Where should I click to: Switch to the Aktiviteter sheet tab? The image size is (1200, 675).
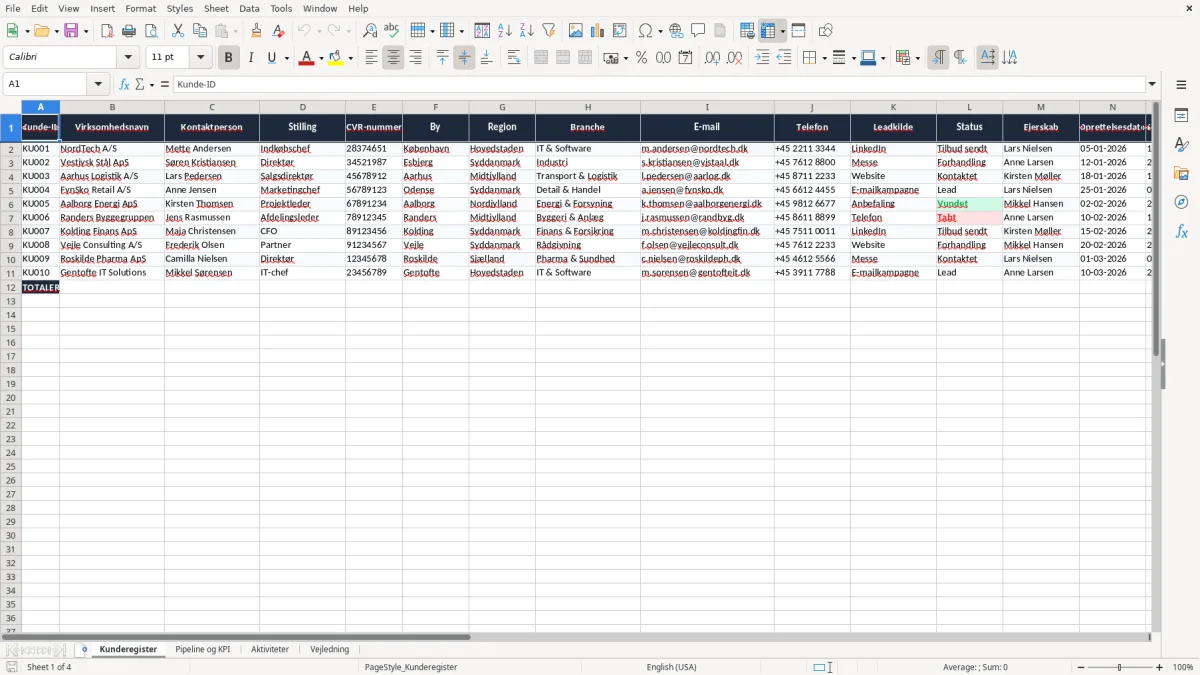[270, 650]
